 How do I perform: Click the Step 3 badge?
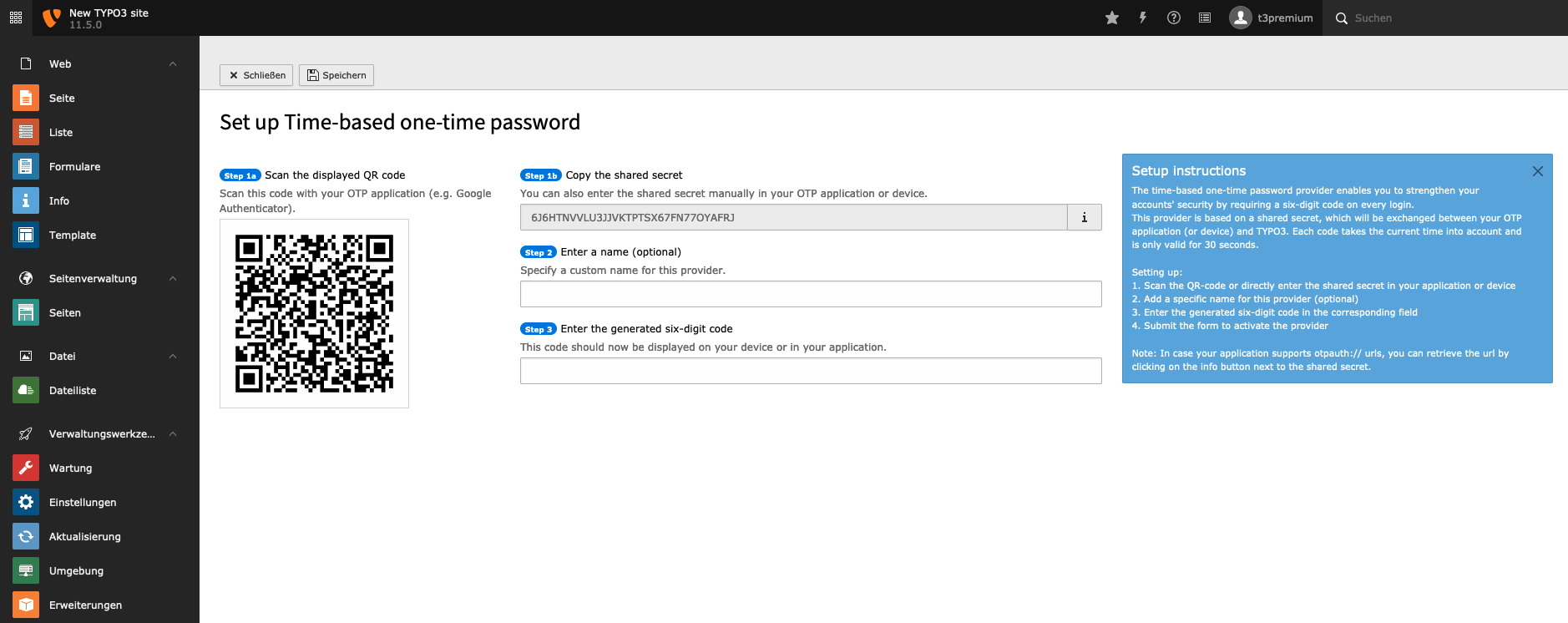539,329
